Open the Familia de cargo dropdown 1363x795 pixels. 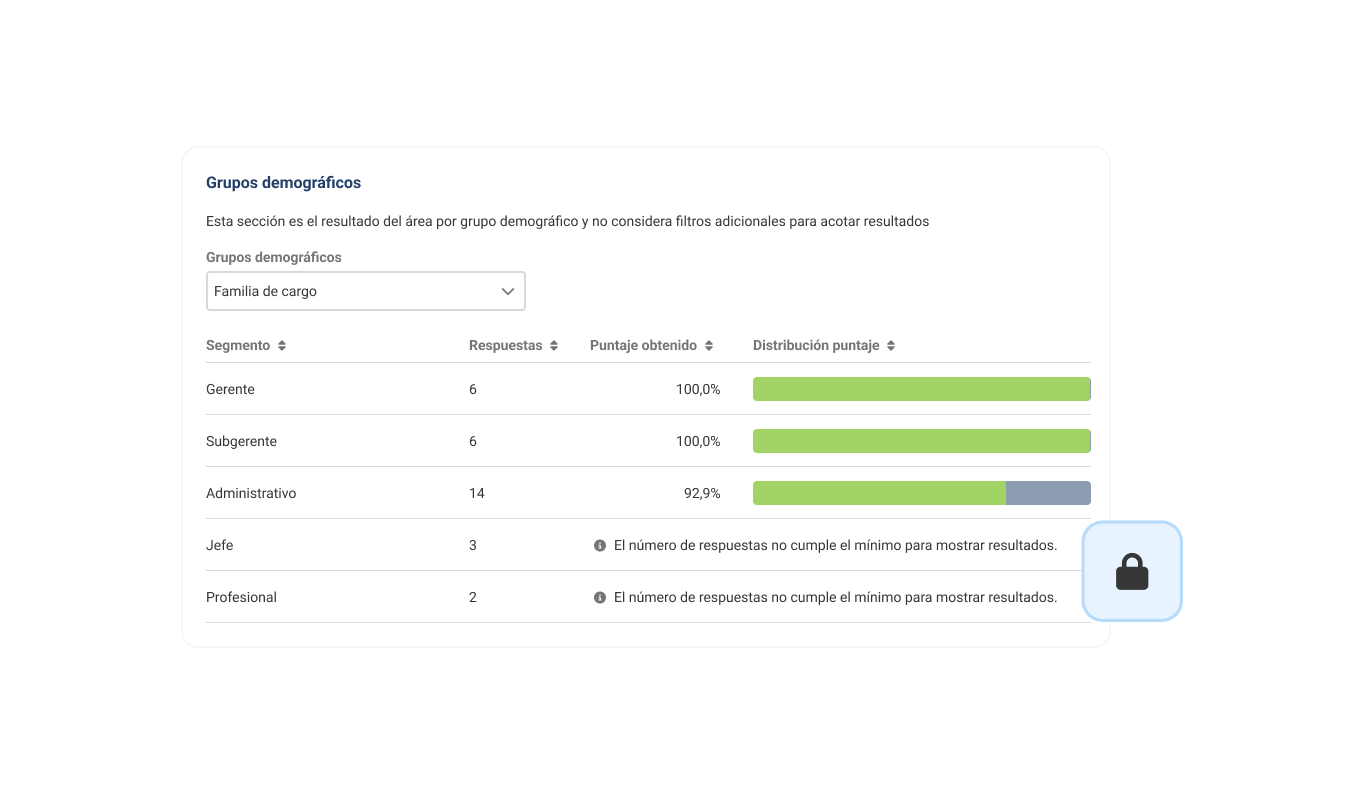[365, 292]
